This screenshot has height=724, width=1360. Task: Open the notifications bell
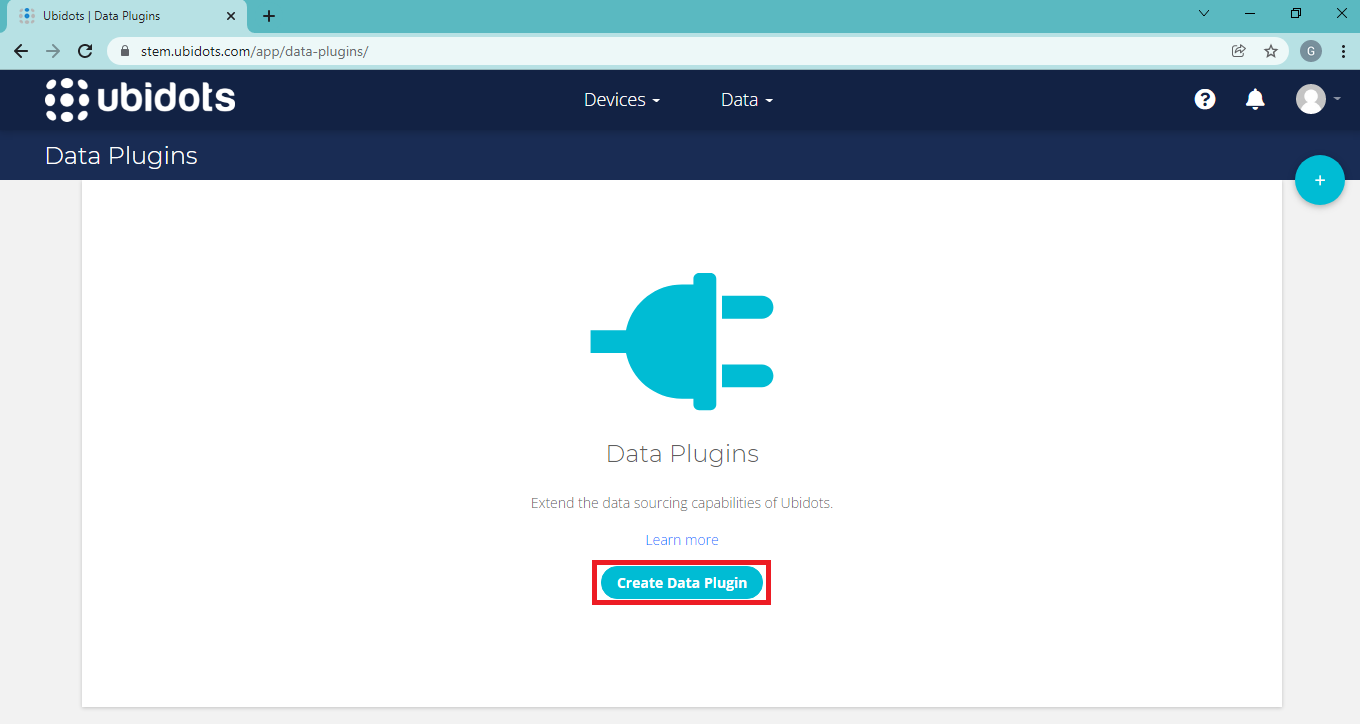point(1255,99)
